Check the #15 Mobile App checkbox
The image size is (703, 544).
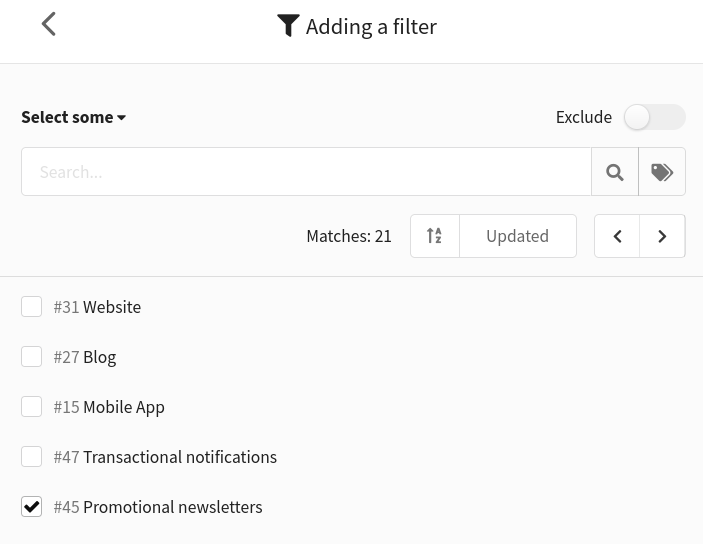[31, 406]
